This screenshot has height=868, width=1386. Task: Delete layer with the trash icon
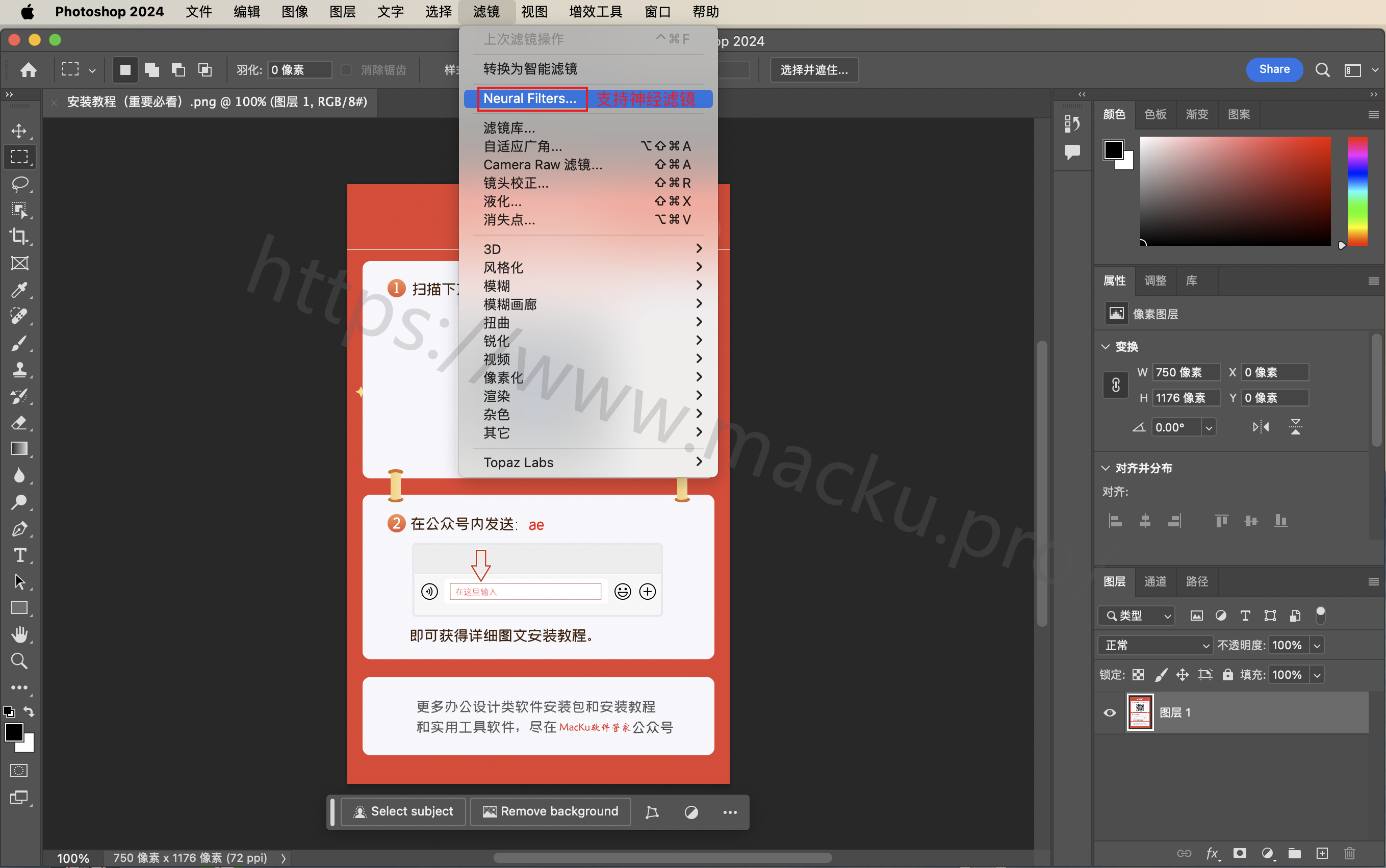pyautogui.click(x=1350, y=853)
